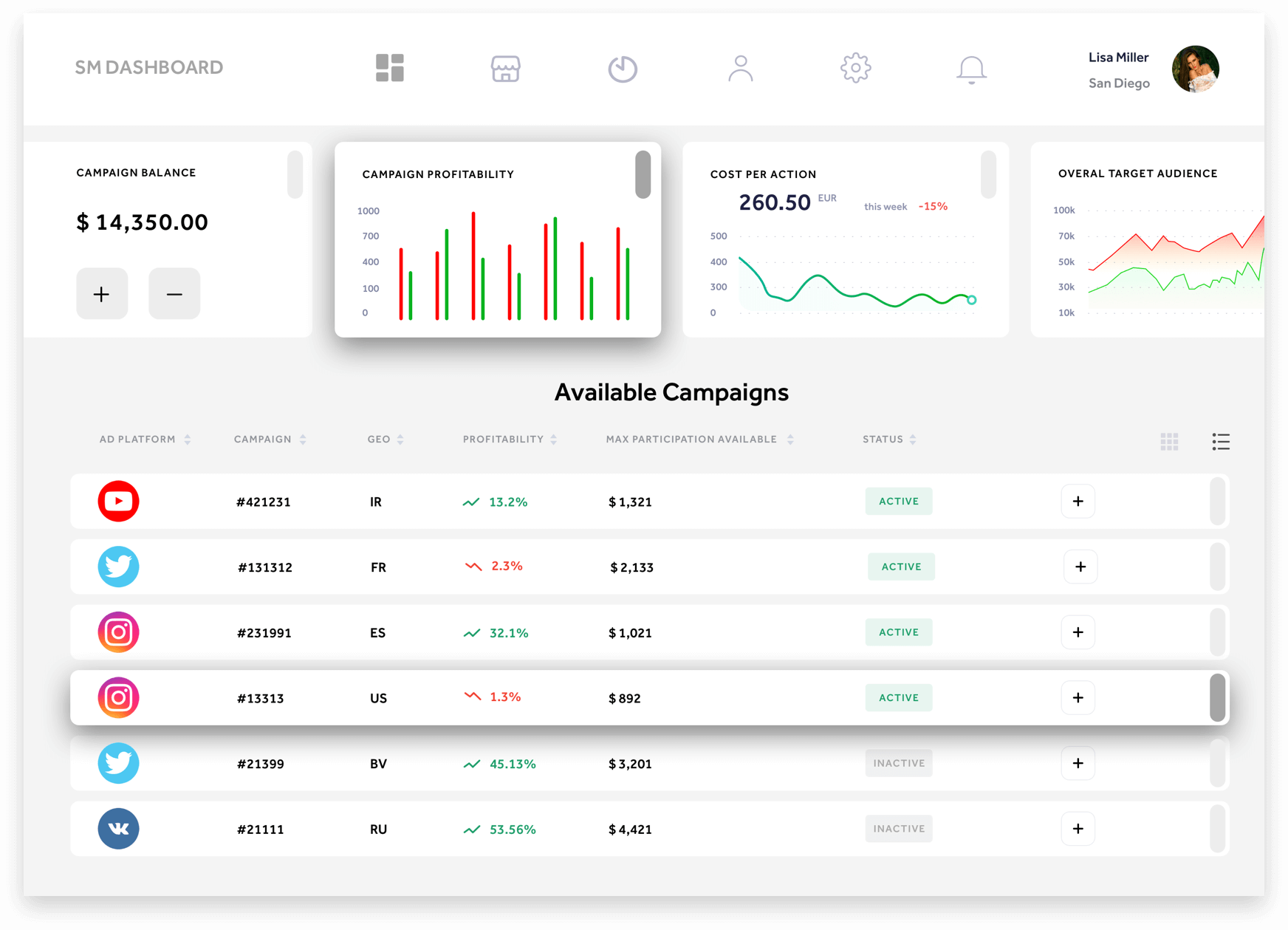Click the row handle of campaign #21111
This screenshot has width=1288, height=930.
coord(1218,829)
